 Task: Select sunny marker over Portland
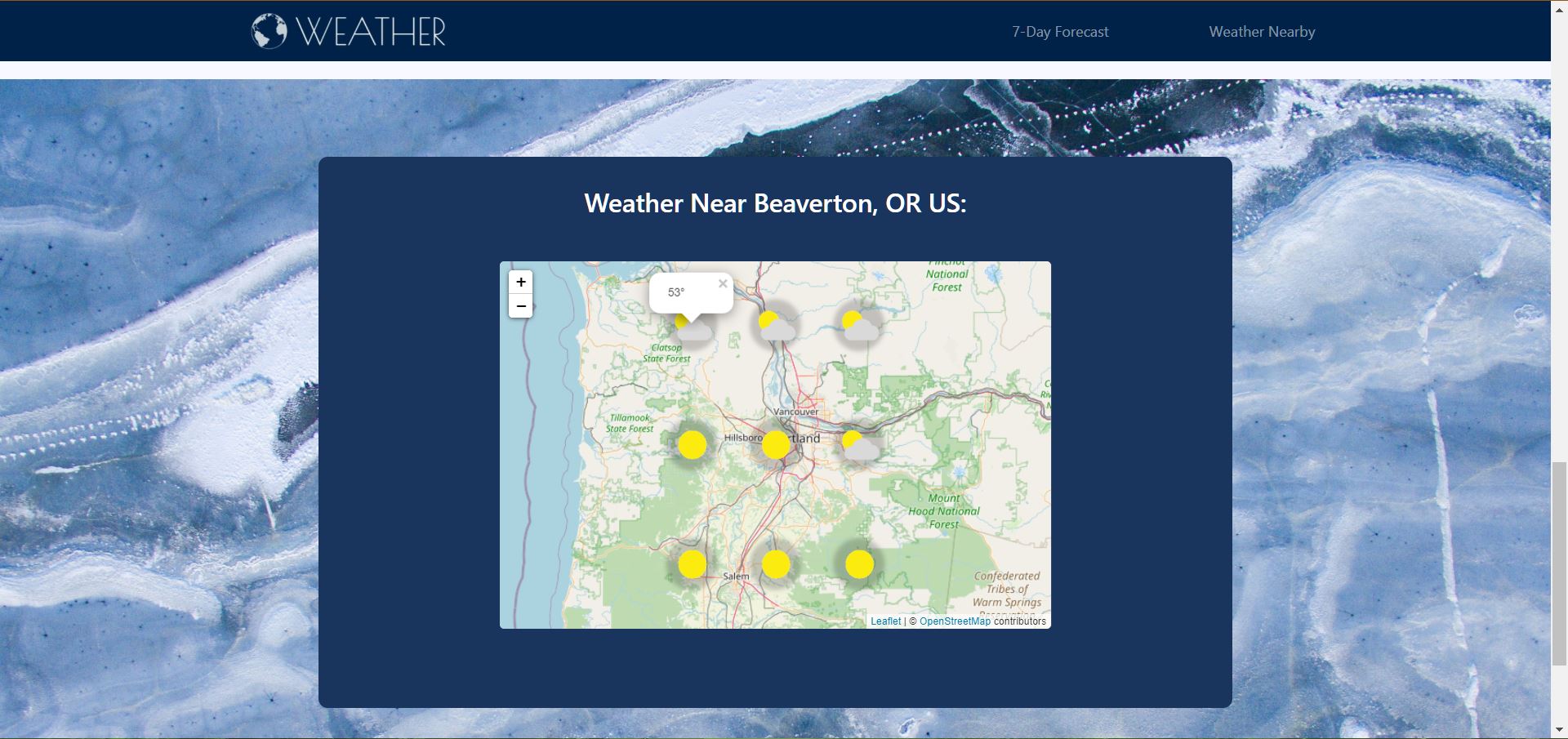776,445
